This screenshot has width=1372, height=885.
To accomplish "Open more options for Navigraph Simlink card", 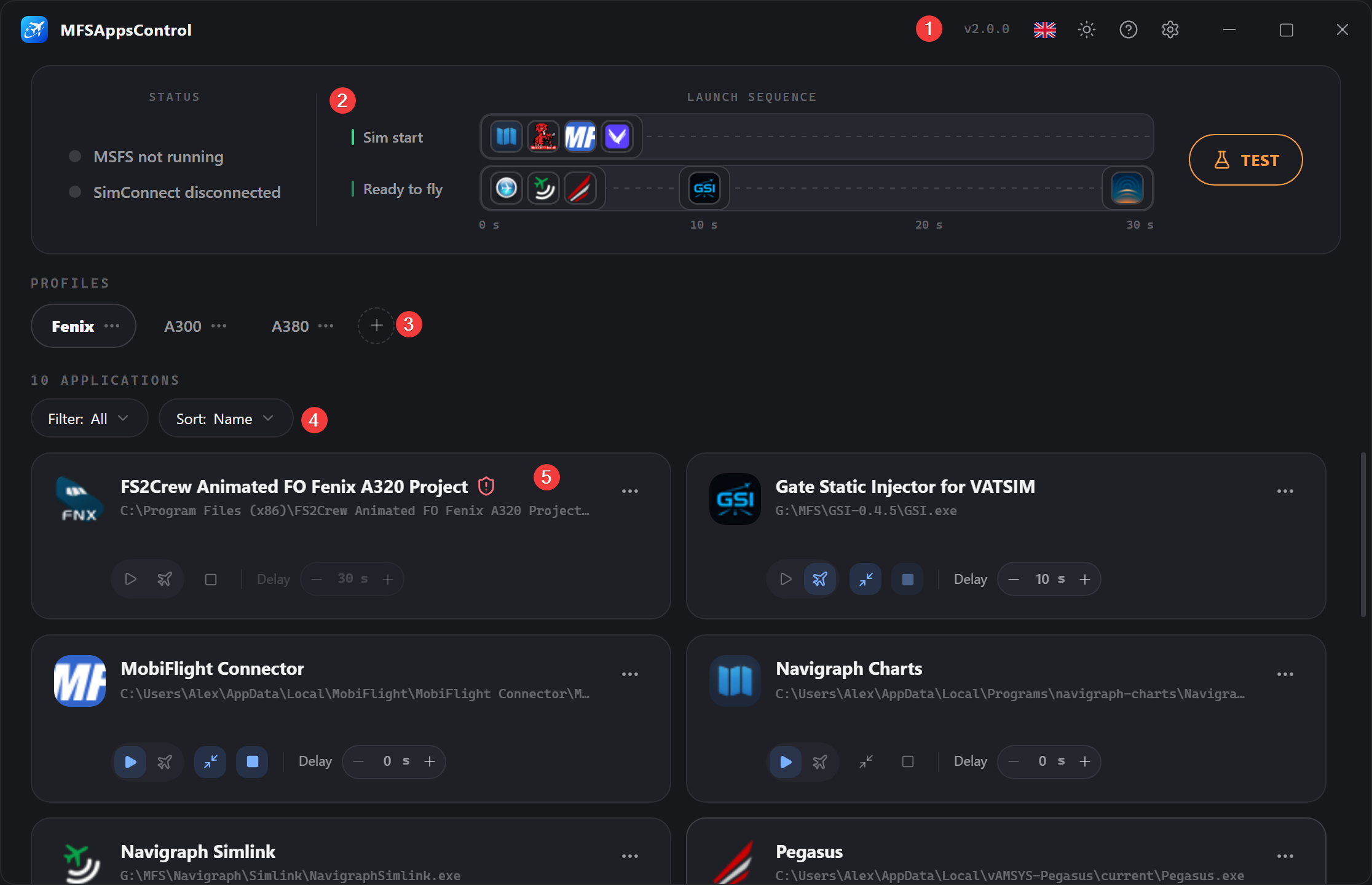I will click(629, 856).
